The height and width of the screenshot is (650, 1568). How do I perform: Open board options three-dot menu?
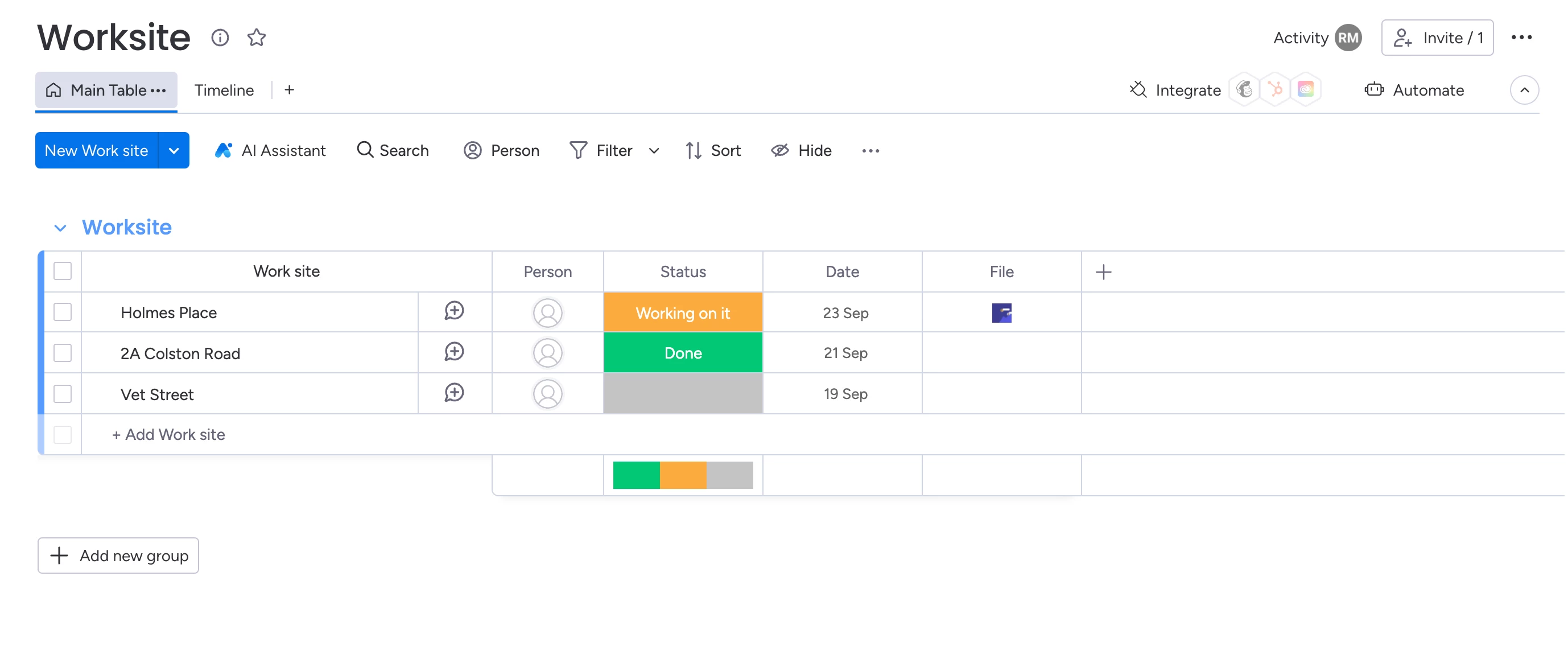pos(1521,38)
